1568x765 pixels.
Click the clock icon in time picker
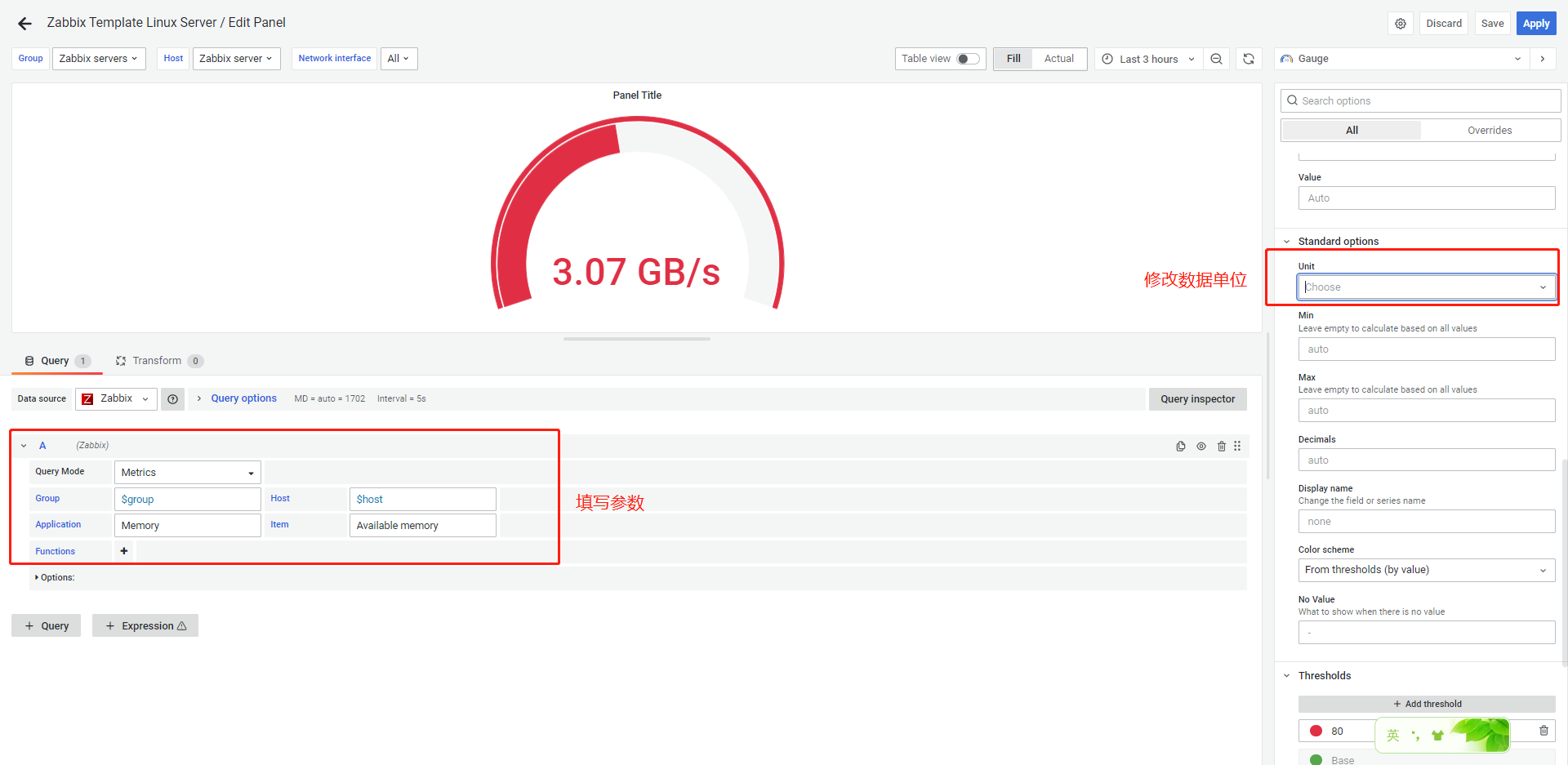click(x=1107, y=59)
